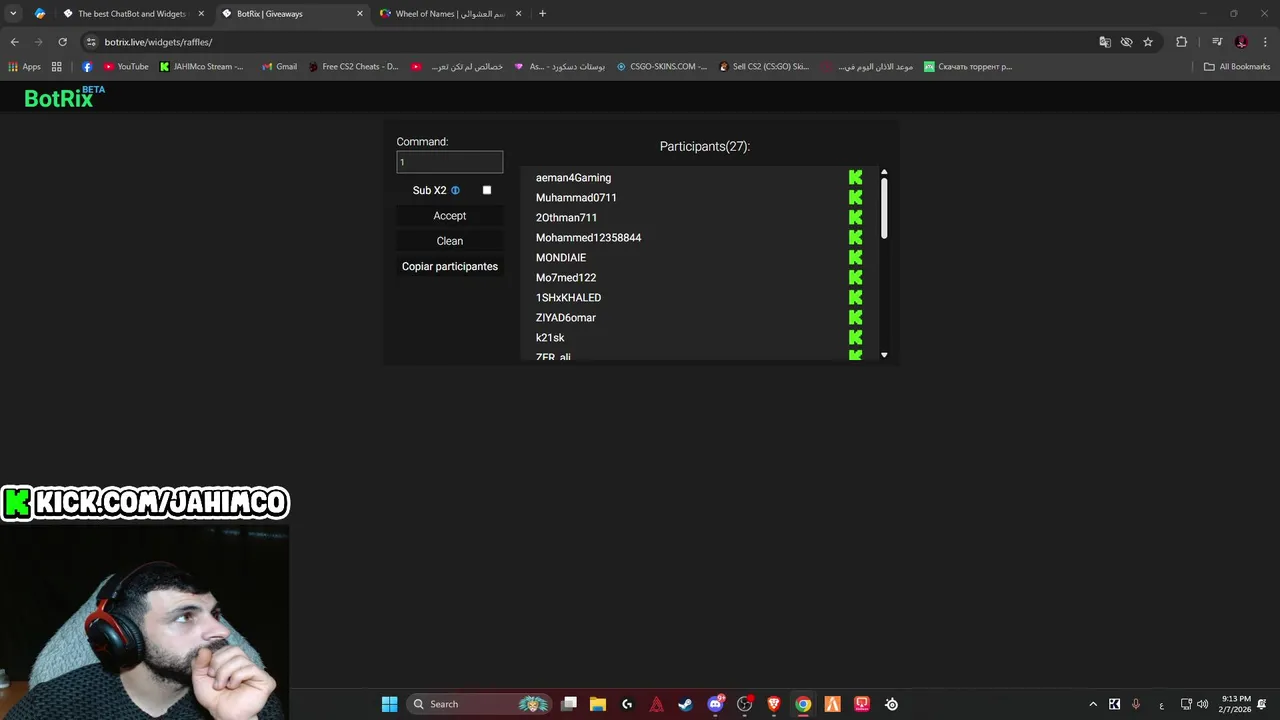Open the browser profile avatar
Screen dimensions: 1280x720
coord(1241,42)
